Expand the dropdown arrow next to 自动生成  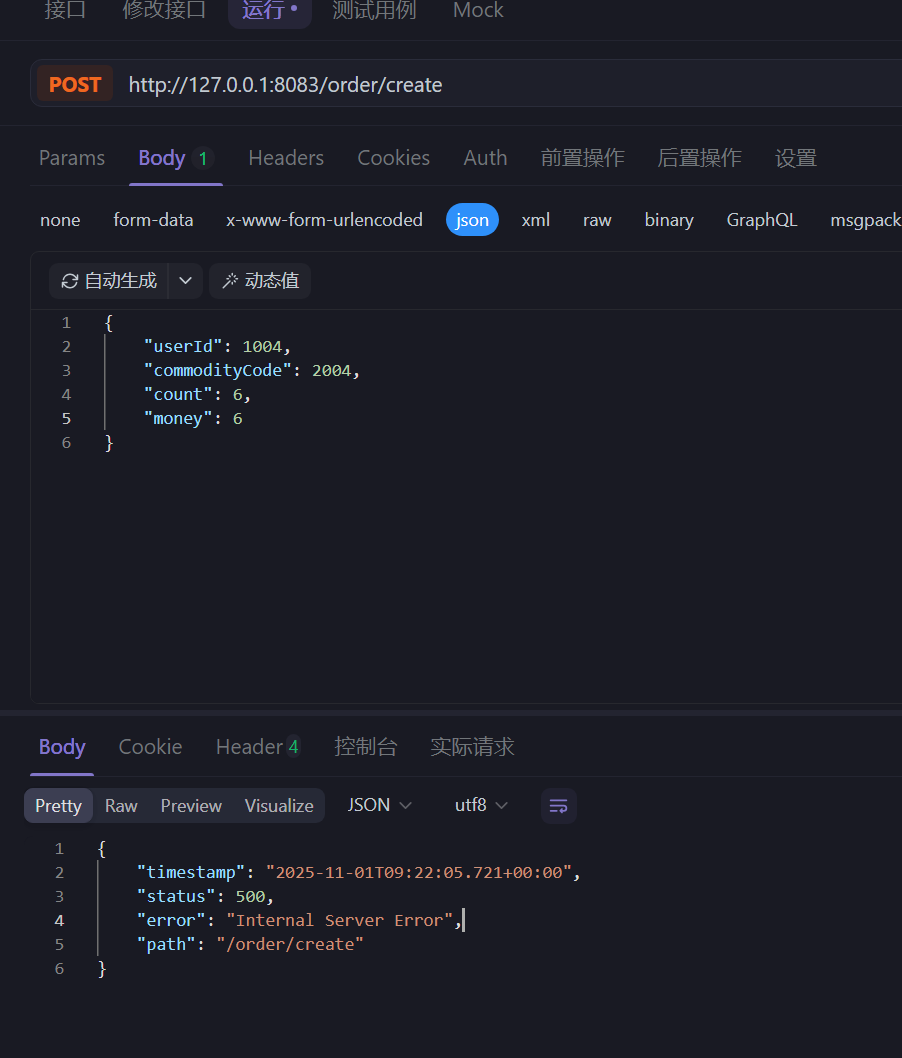(x=184, y=281)
